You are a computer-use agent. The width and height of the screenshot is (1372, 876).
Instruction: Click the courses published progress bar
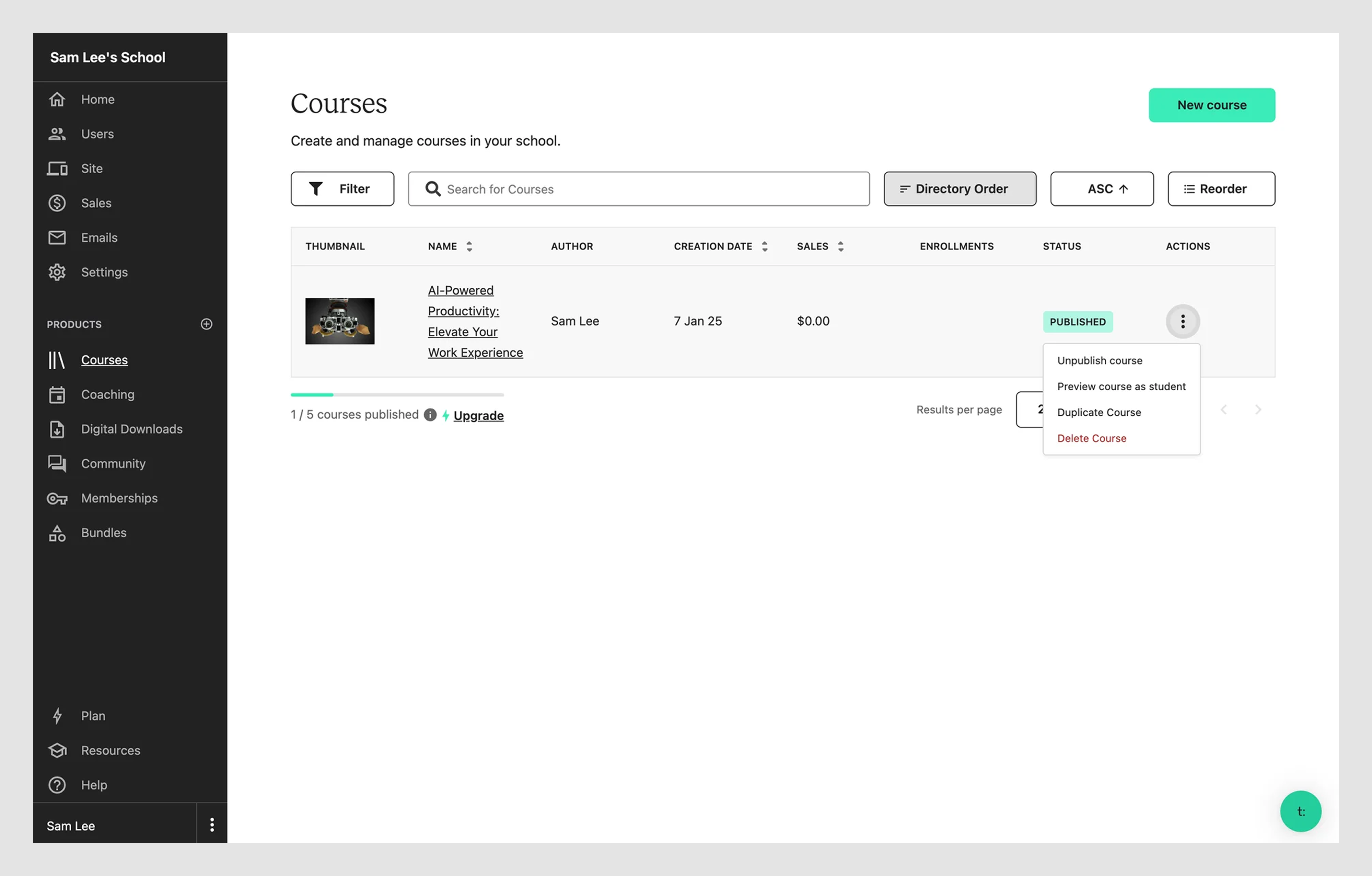point(397,395)
